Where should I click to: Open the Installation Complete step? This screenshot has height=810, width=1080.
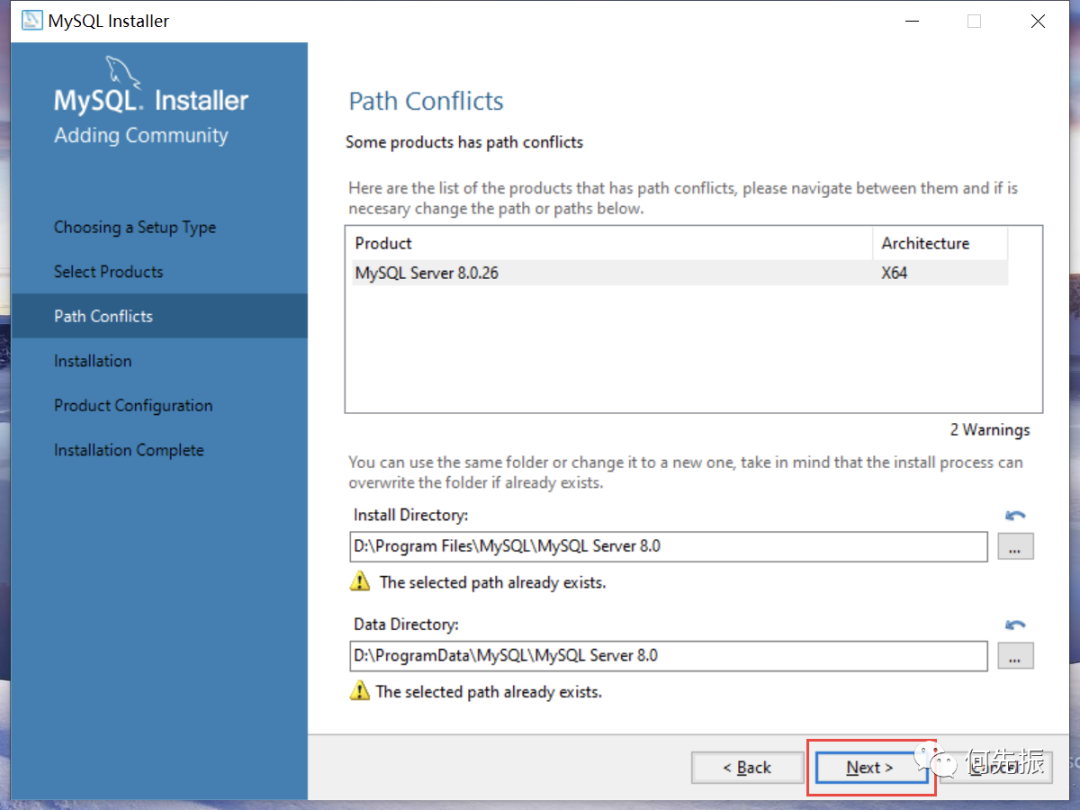click(129, 450)
